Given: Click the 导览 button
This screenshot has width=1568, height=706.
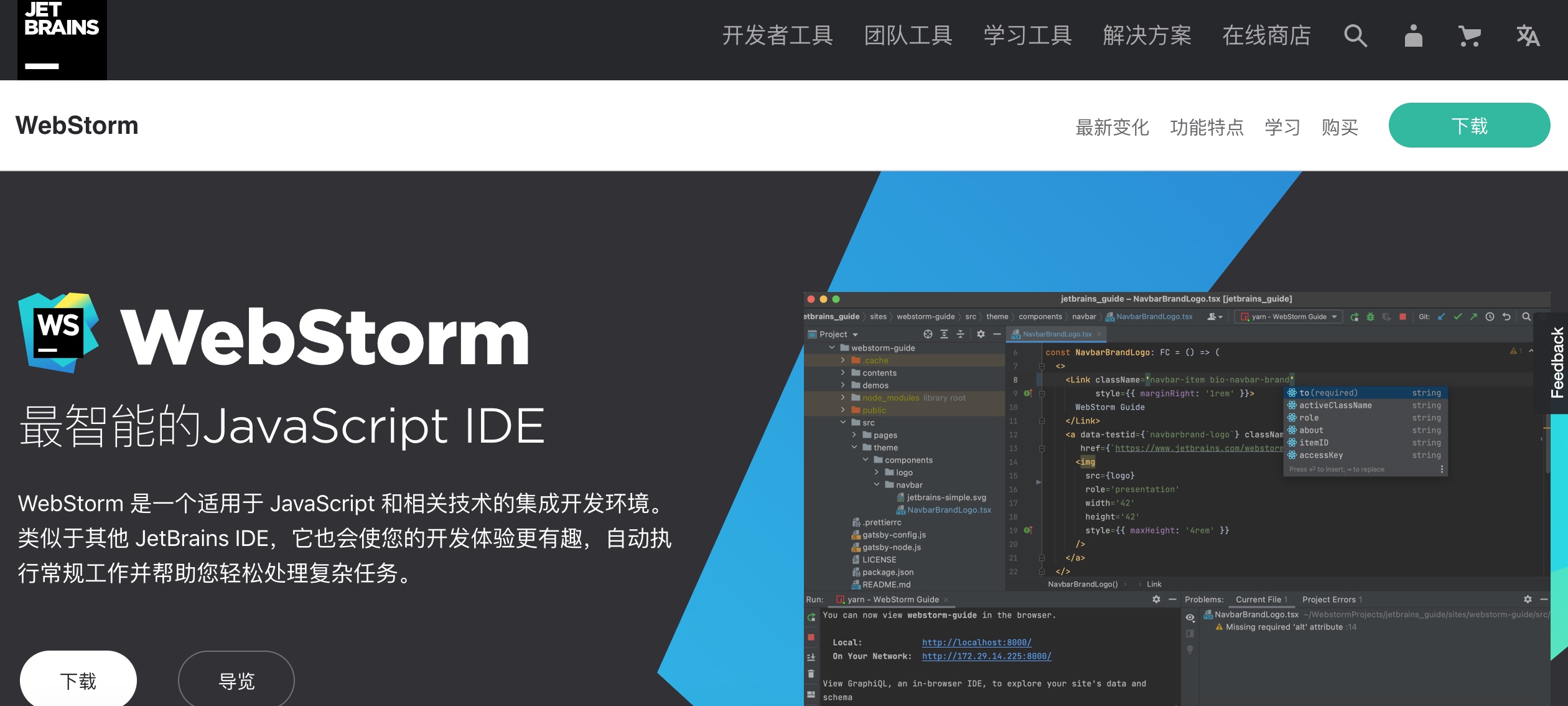Looking at the screenshot, I should pos(236,680).
